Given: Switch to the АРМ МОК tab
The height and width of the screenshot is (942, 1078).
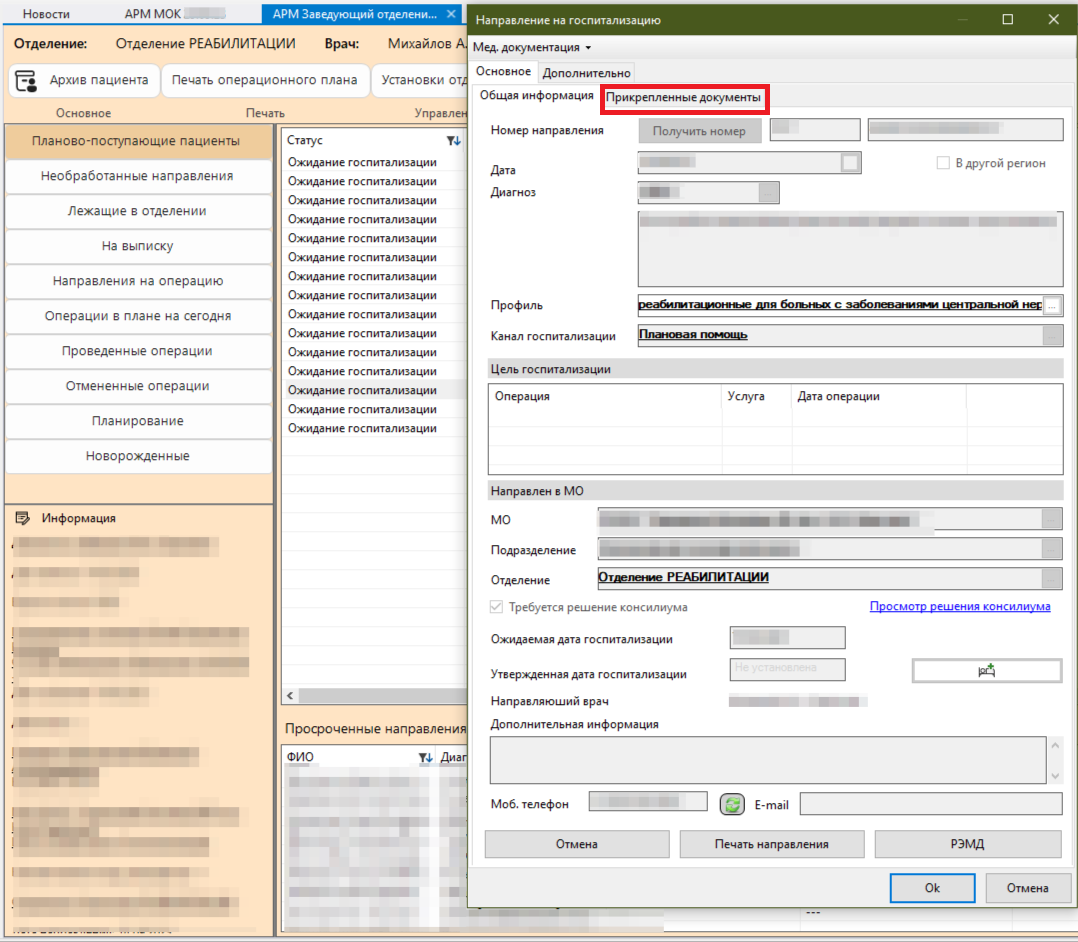Looking at the screenshot, I should click(175, 14).
